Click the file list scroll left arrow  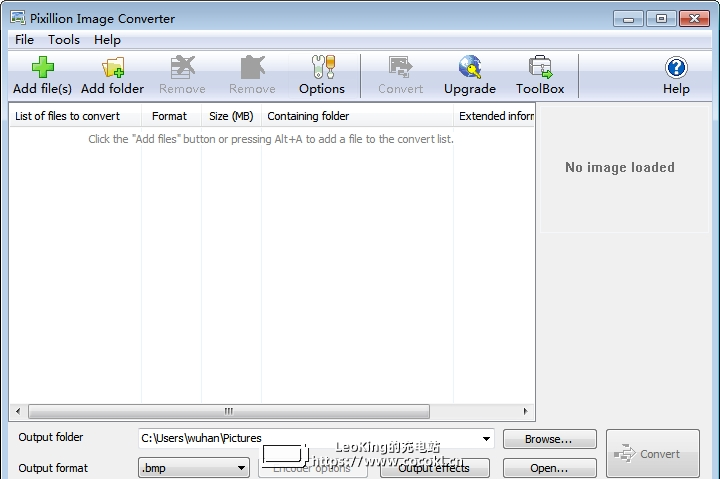coord(18,411)
